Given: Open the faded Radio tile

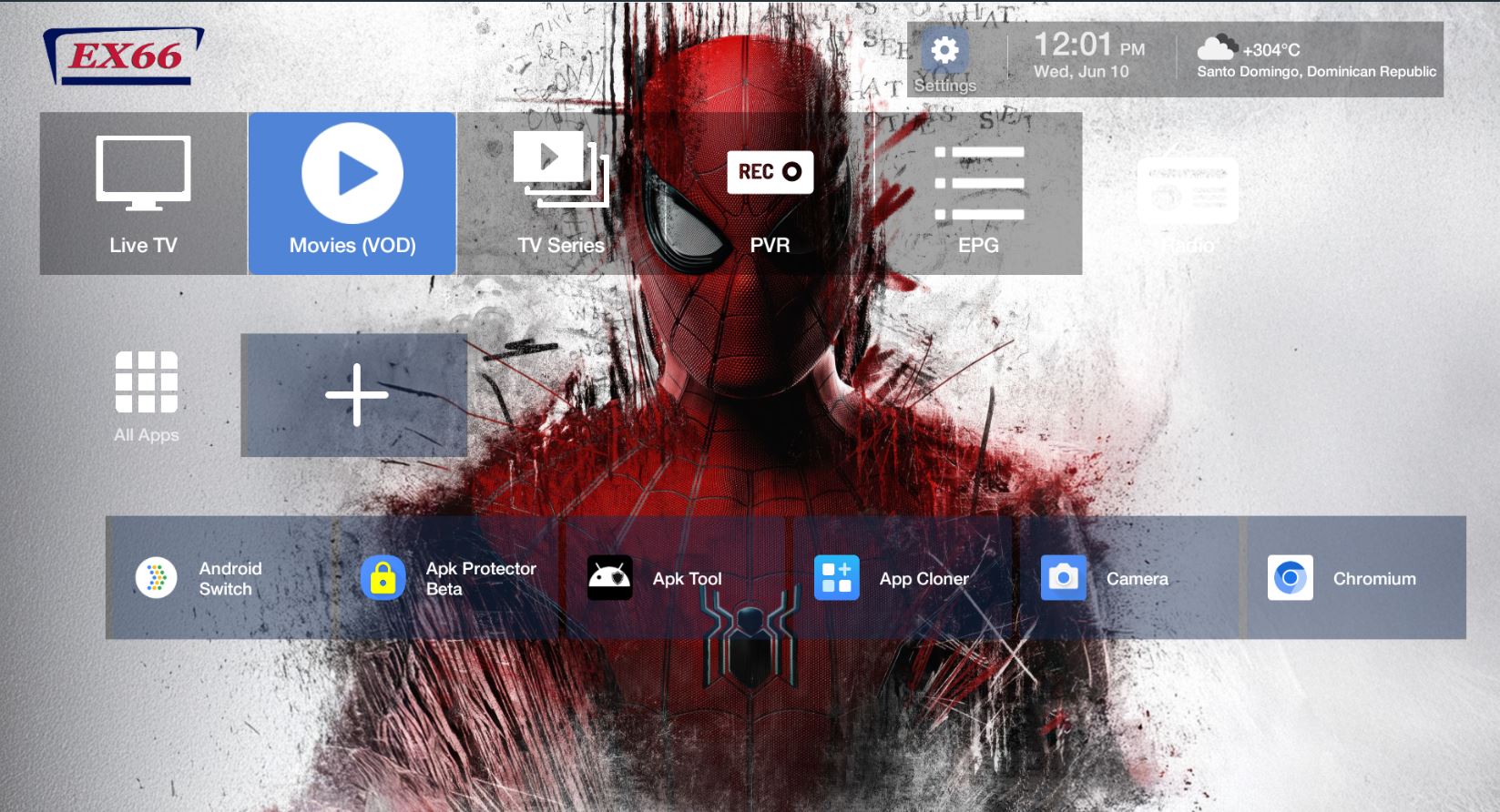Looking at the screenshot, I should (x=1188, y=193).
